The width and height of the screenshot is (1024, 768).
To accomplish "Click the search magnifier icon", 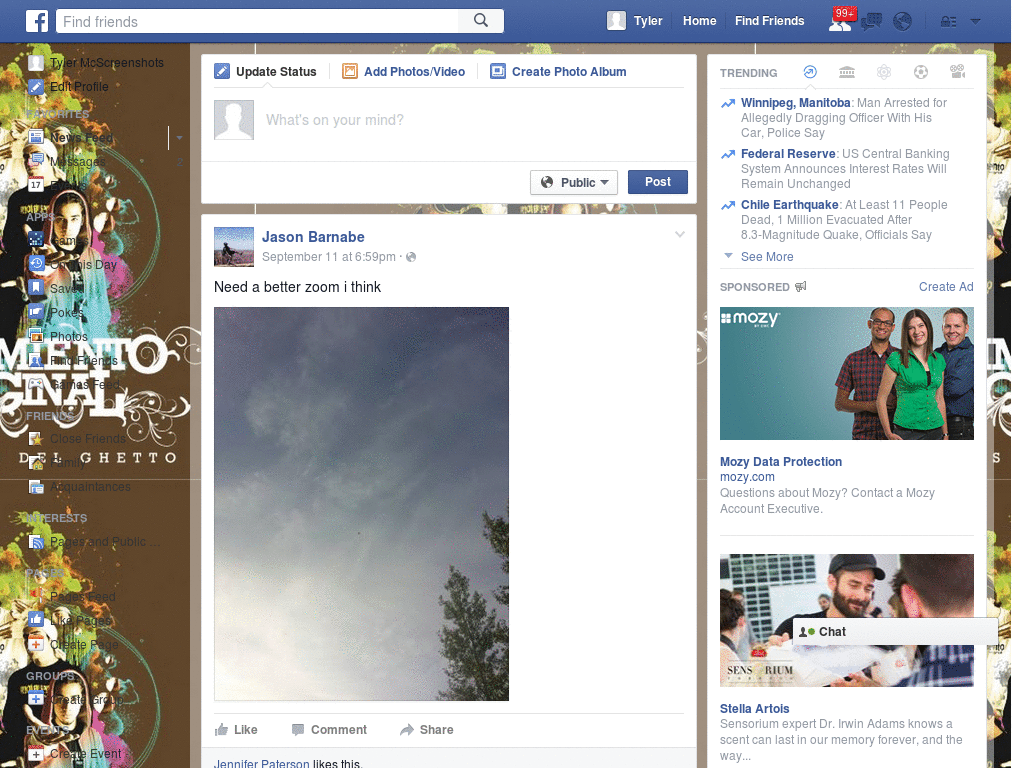I will click(481, 21).
